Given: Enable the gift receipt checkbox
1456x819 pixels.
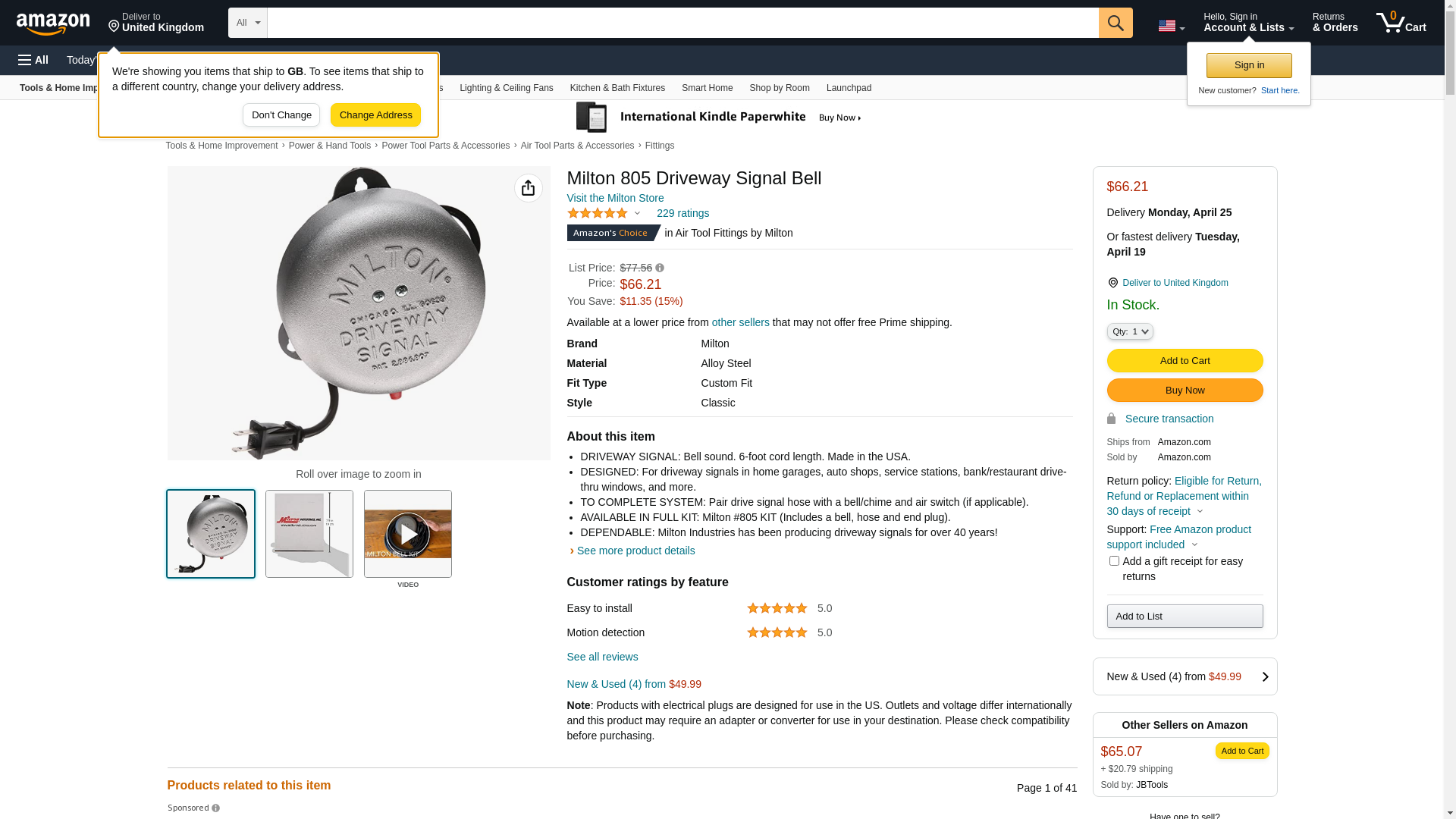Looking at the screenshot, I should click(x=1114, y=561).
